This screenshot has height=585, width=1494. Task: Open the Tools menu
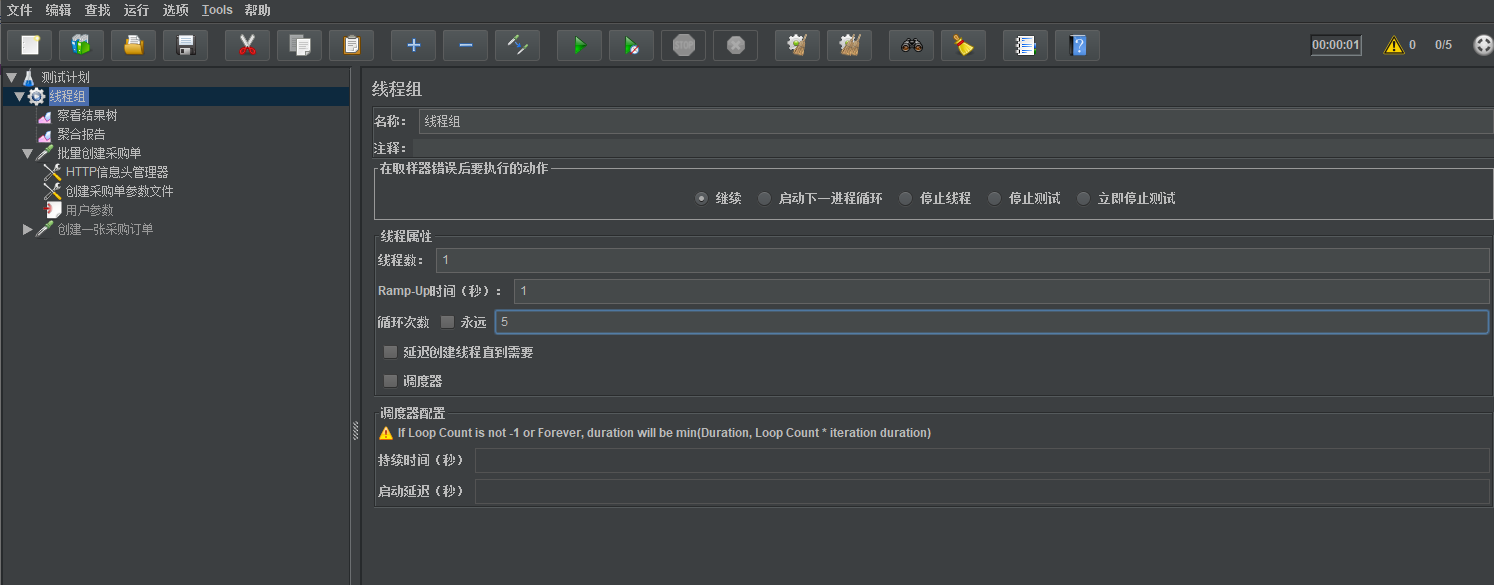point(217,10)
